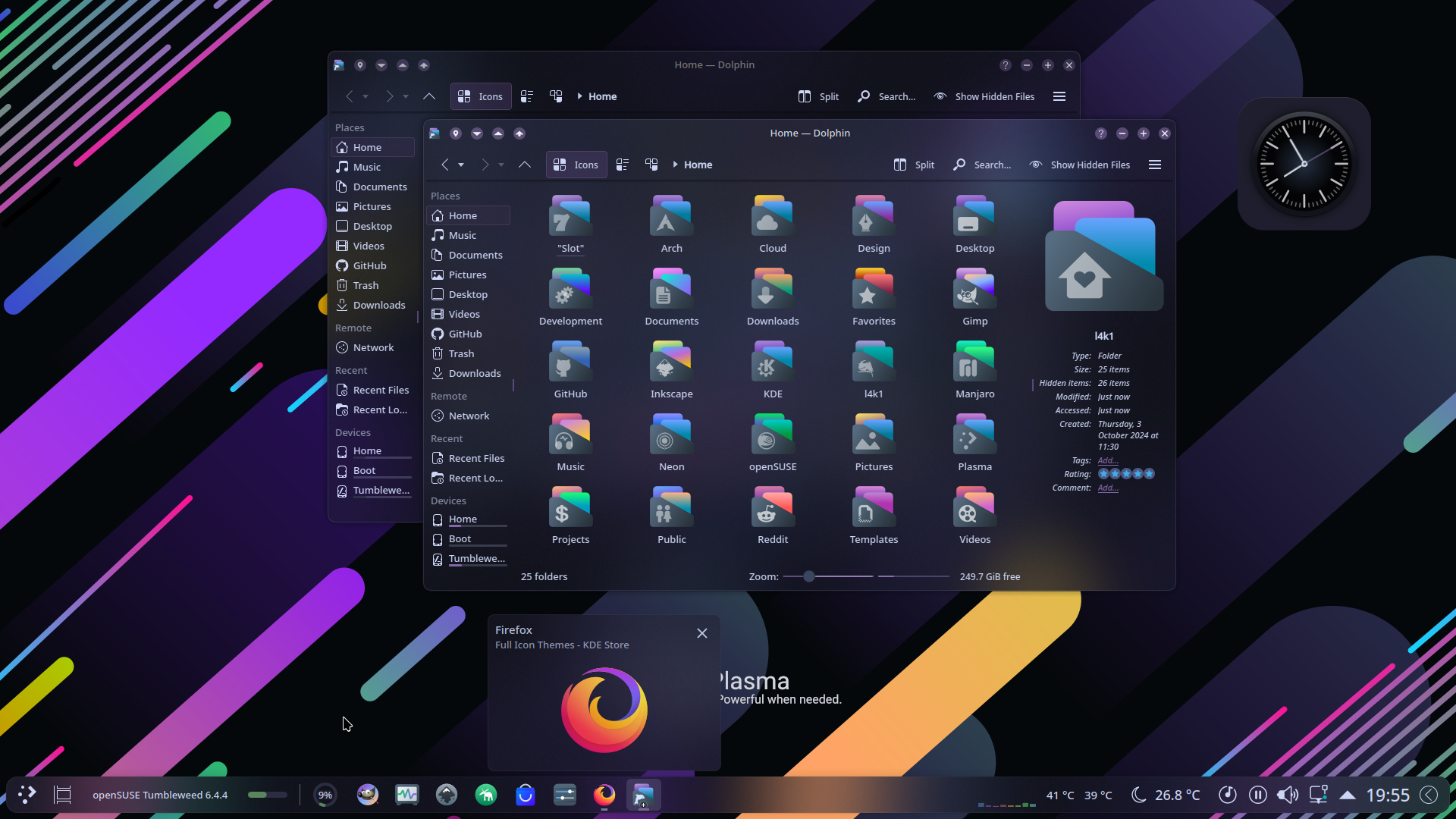Select Home in the breadcrumb bar

[x=697, y=165]
